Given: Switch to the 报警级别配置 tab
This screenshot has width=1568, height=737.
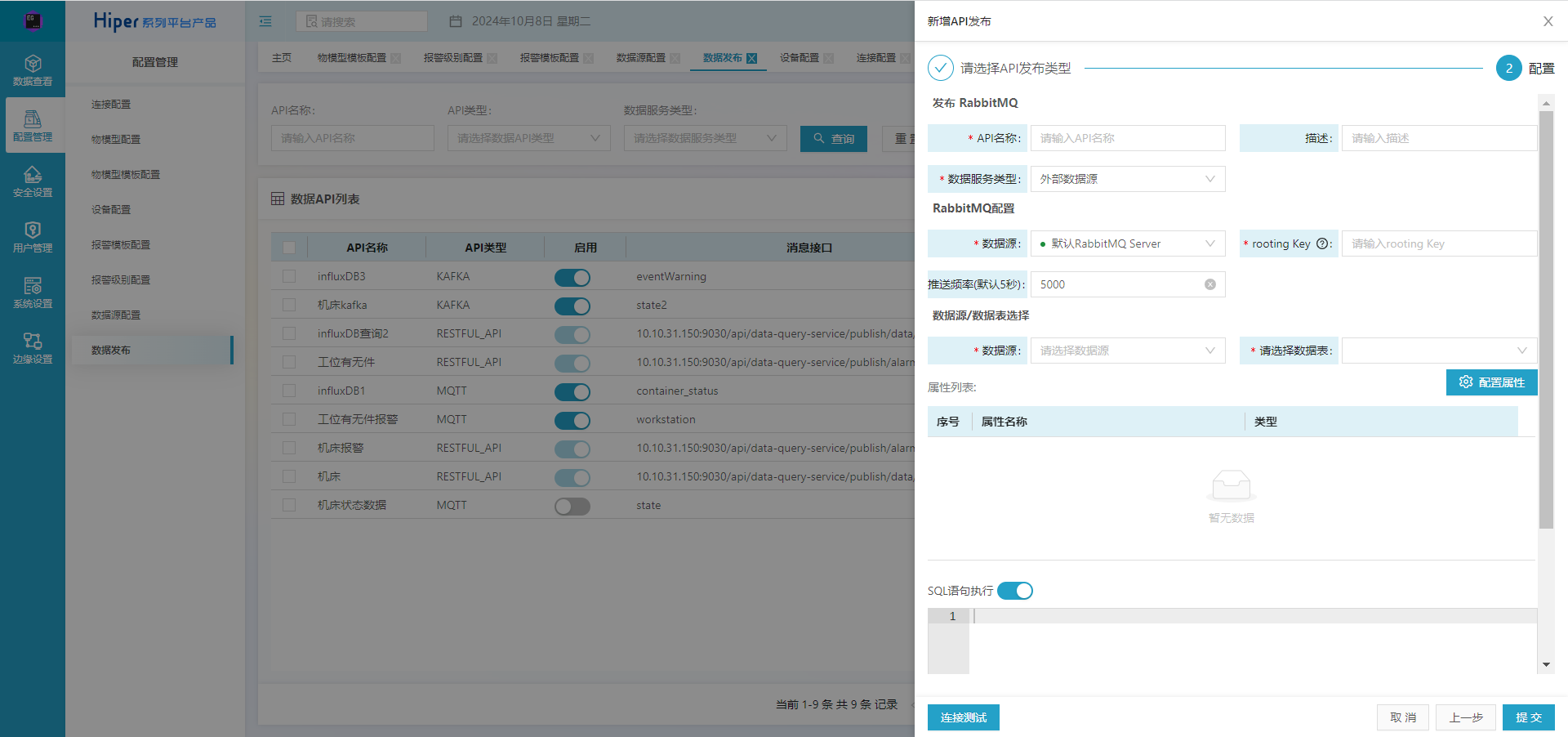Looking at the screenshot, I should (452, 58).
